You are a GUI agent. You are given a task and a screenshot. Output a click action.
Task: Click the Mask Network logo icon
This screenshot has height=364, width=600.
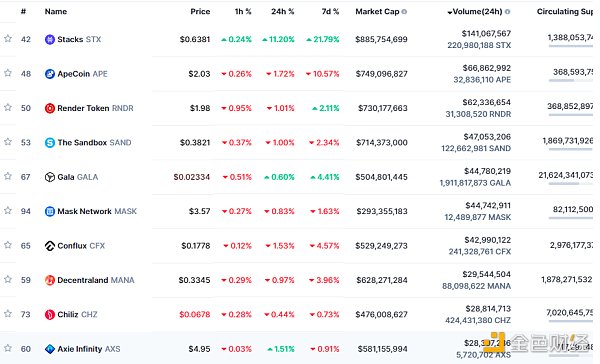pos(50,211)
